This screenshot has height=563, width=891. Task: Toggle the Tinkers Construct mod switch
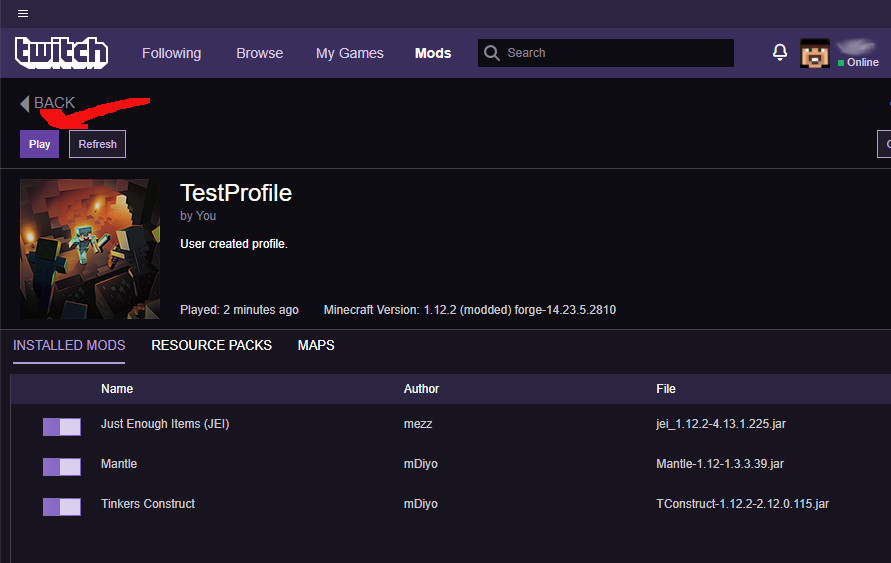[x=62, y=507]
